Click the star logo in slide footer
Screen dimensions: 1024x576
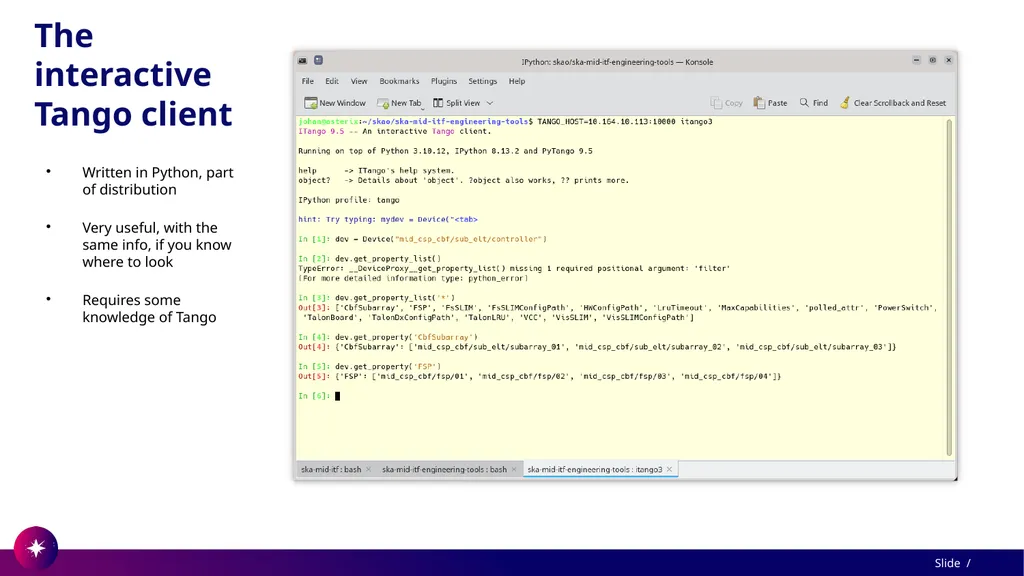pos(36,548)
